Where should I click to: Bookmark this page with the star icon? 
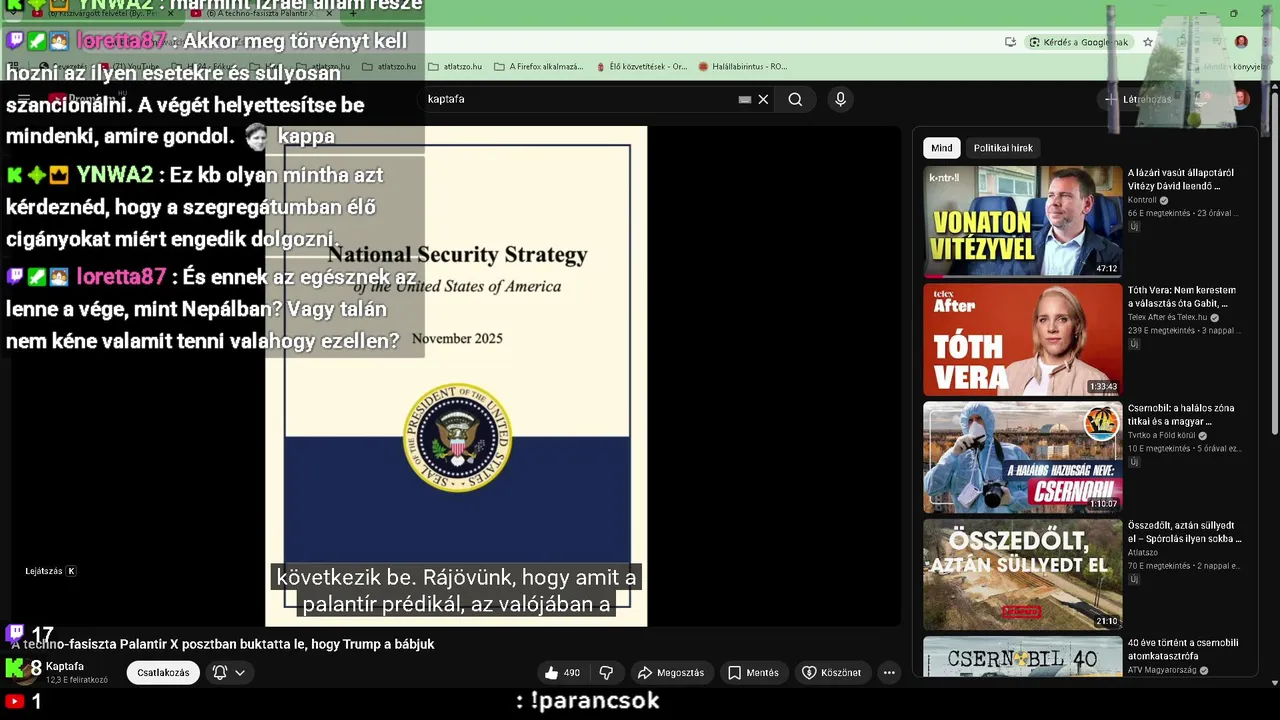[1148, 42]
